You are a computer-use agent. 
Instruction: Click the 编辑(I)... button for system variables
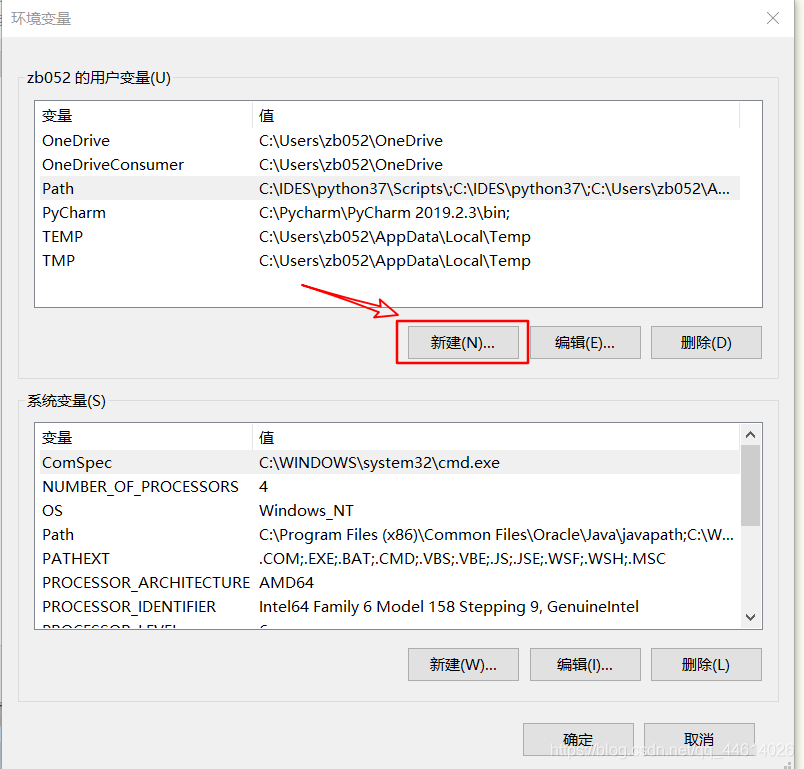(x=585, y=664)
